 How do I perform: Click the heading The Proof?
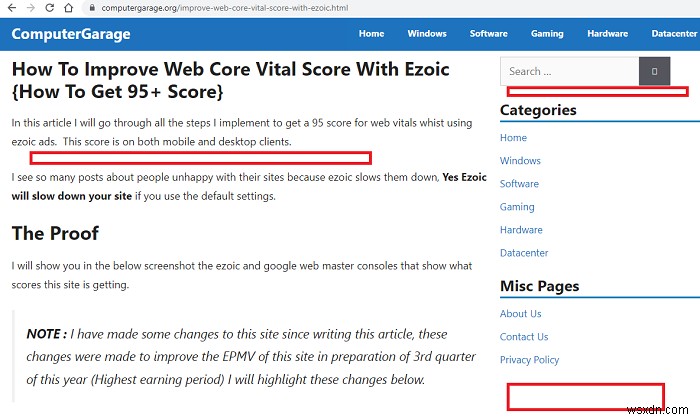(55, 233)
